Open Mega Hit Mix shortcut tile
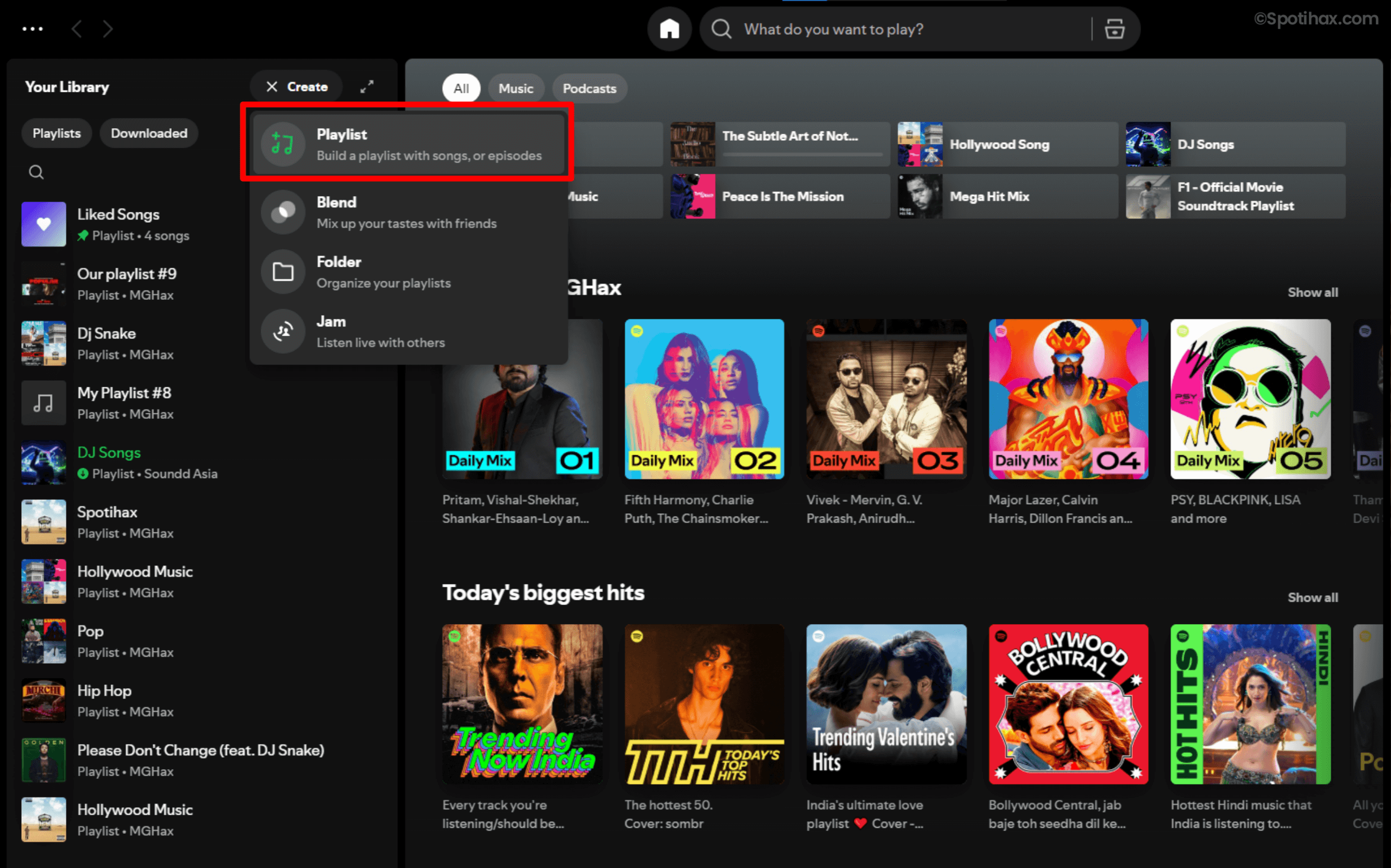 click(1007, 196)
